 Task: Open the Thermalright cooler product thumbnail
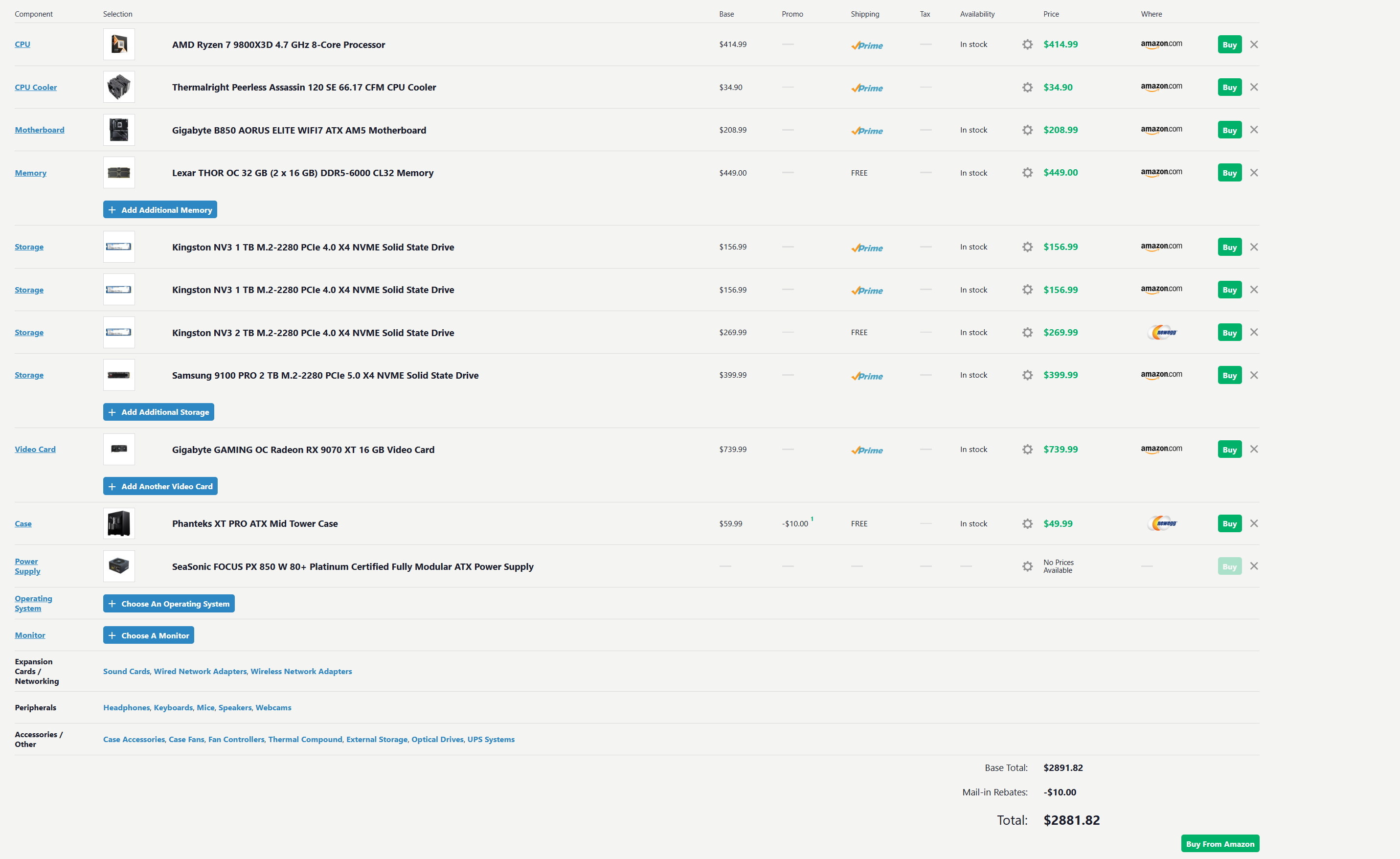pyautogui.click(x=119, y=87)
